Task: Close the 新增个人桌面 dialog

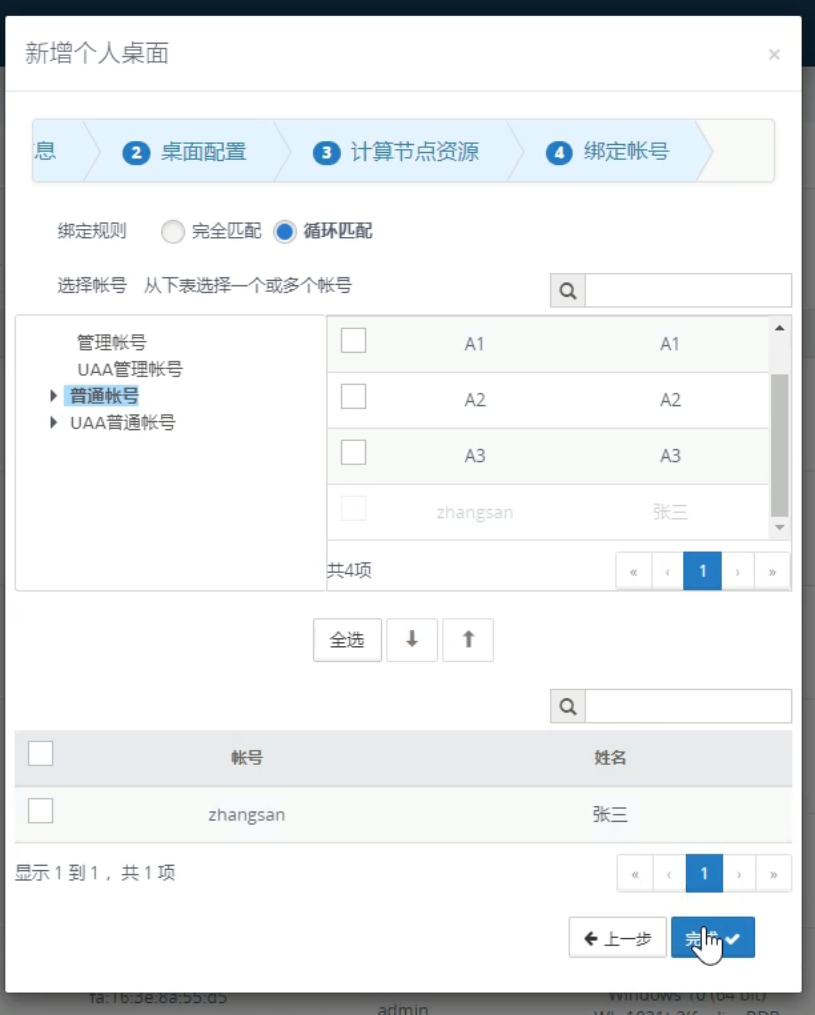Action: pyautogui.click(x=774, y=55)
